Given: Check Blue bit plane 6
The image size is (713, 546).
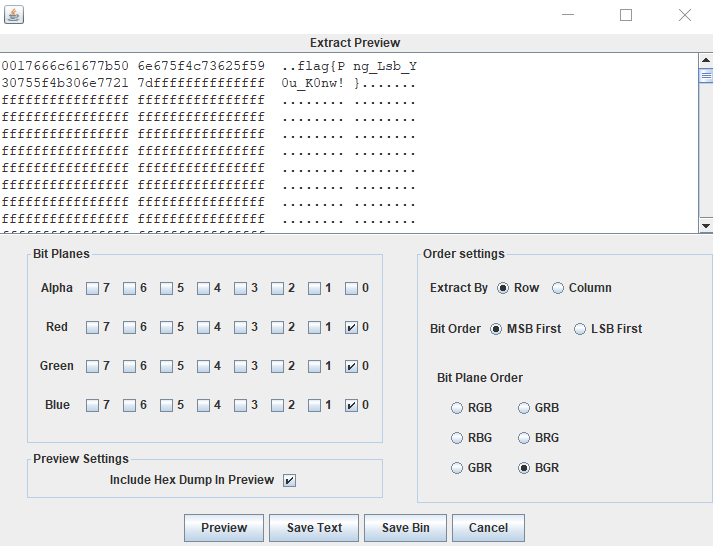Looking at the screenshot, I should click(x=130, y=406).
